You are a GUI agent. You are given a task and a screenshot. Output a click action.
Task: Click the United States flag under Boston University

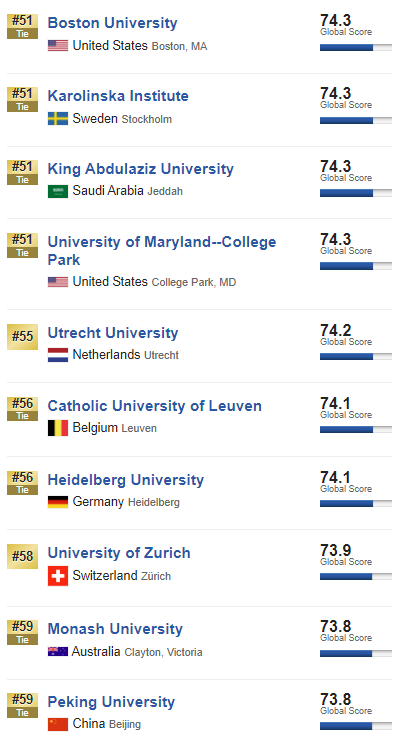[x=58, y=46]
